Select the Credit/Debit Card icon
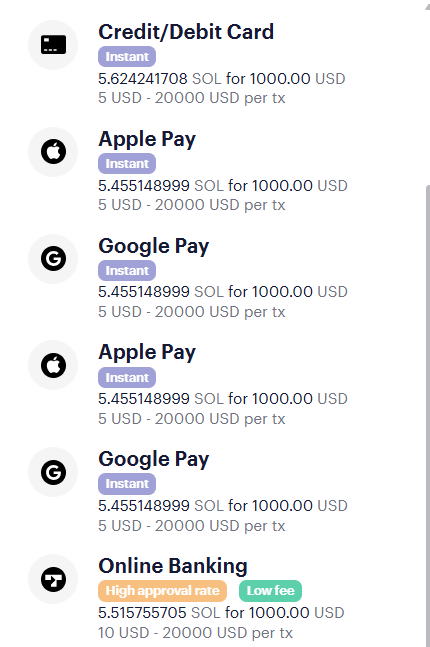This screenshot has height=647, width=430. click(53, 45)
